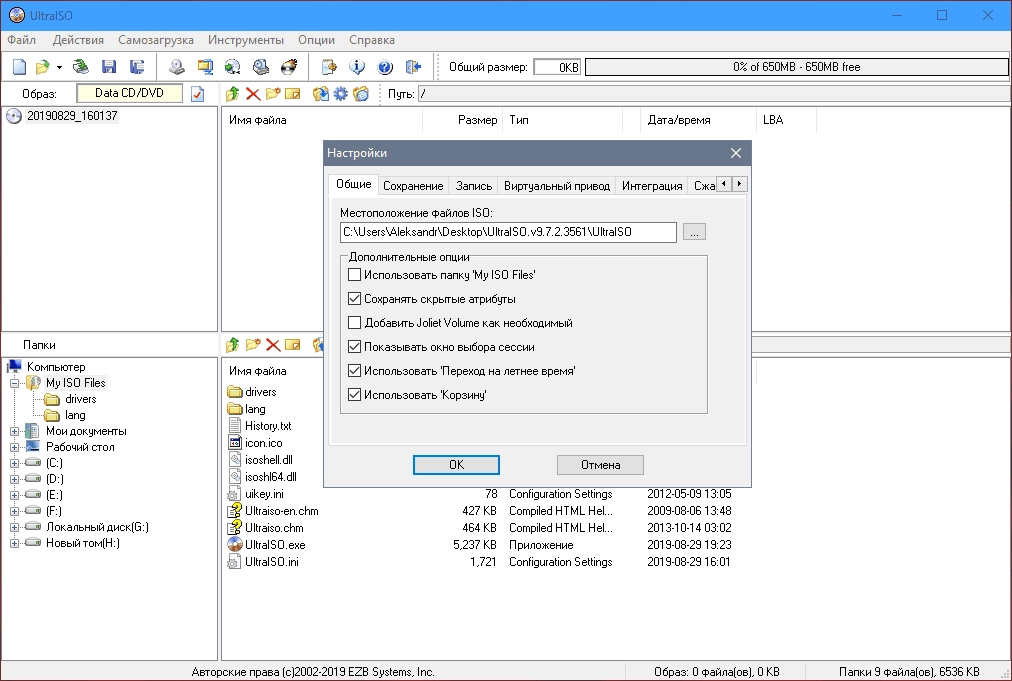Click the Burn CD/DVD image flame icon
Image resolution: width=1012 pixels, height=681 pixels.
click(x=289, y=66)
